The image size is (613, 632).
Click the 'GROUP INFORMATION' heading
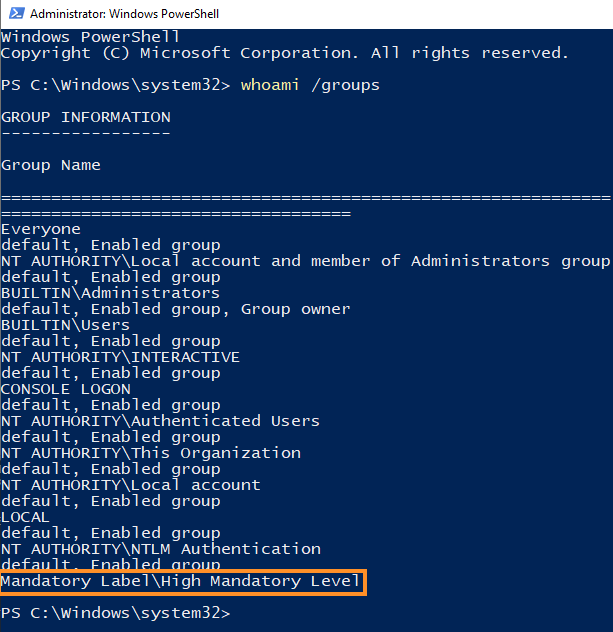point(85,117)
